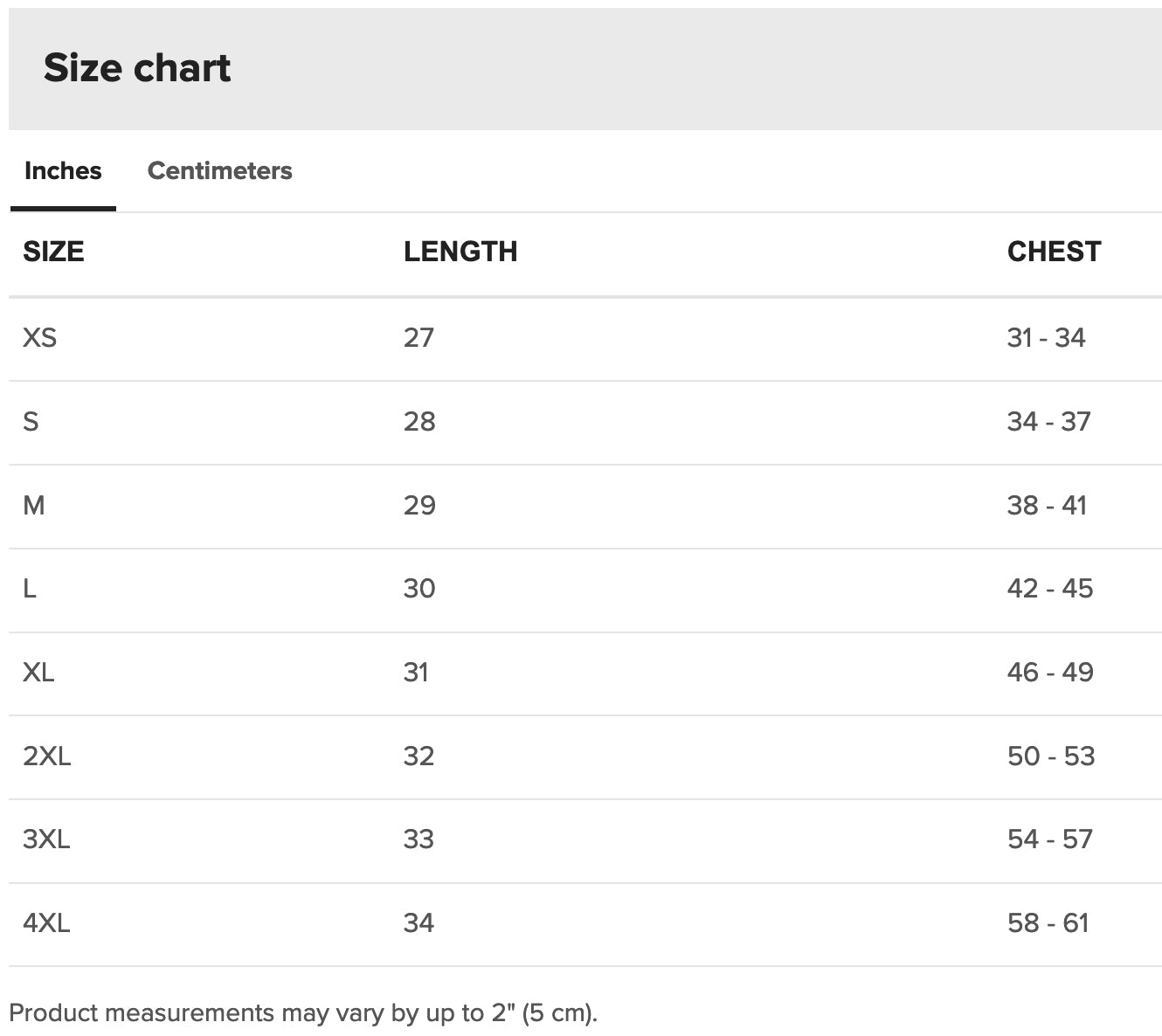Select the 3XL size row label

pyautogui.click(x=46, y=839)
